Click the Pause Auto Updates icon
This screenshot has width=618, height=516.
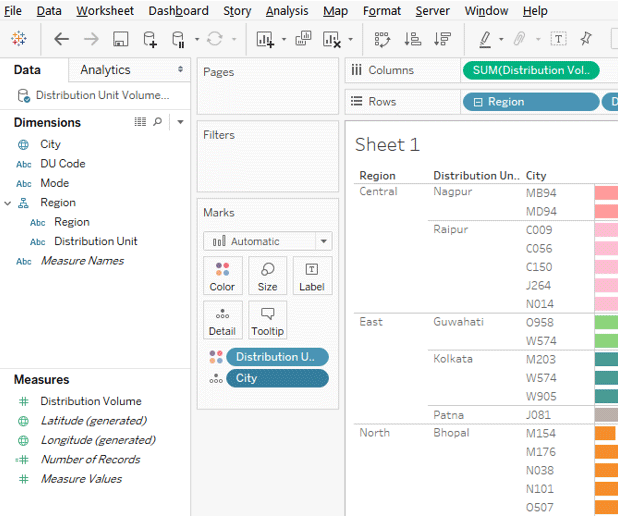click(178, 39)
